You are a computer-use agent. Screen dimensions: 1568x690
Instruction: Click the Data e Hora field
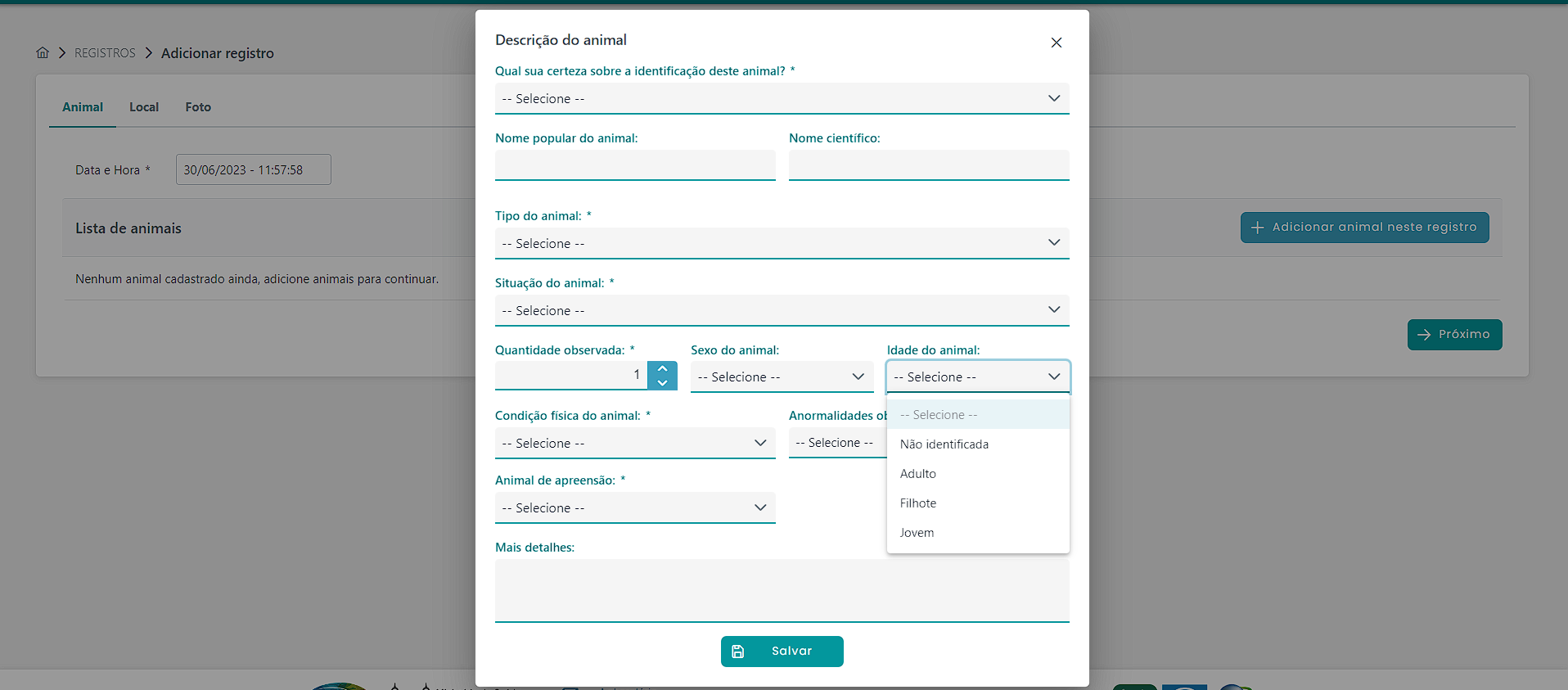coord(254,169)
